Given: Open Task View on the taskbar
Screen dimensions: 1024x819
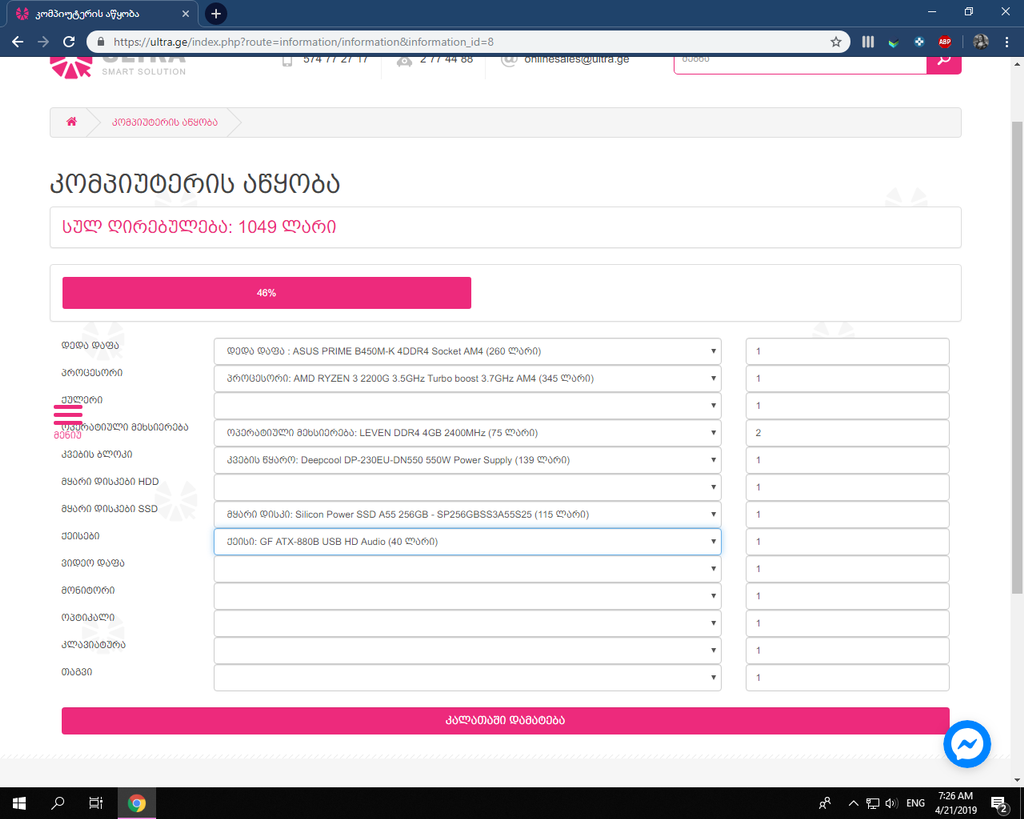Looking at the screenshot, I should 96,803.
